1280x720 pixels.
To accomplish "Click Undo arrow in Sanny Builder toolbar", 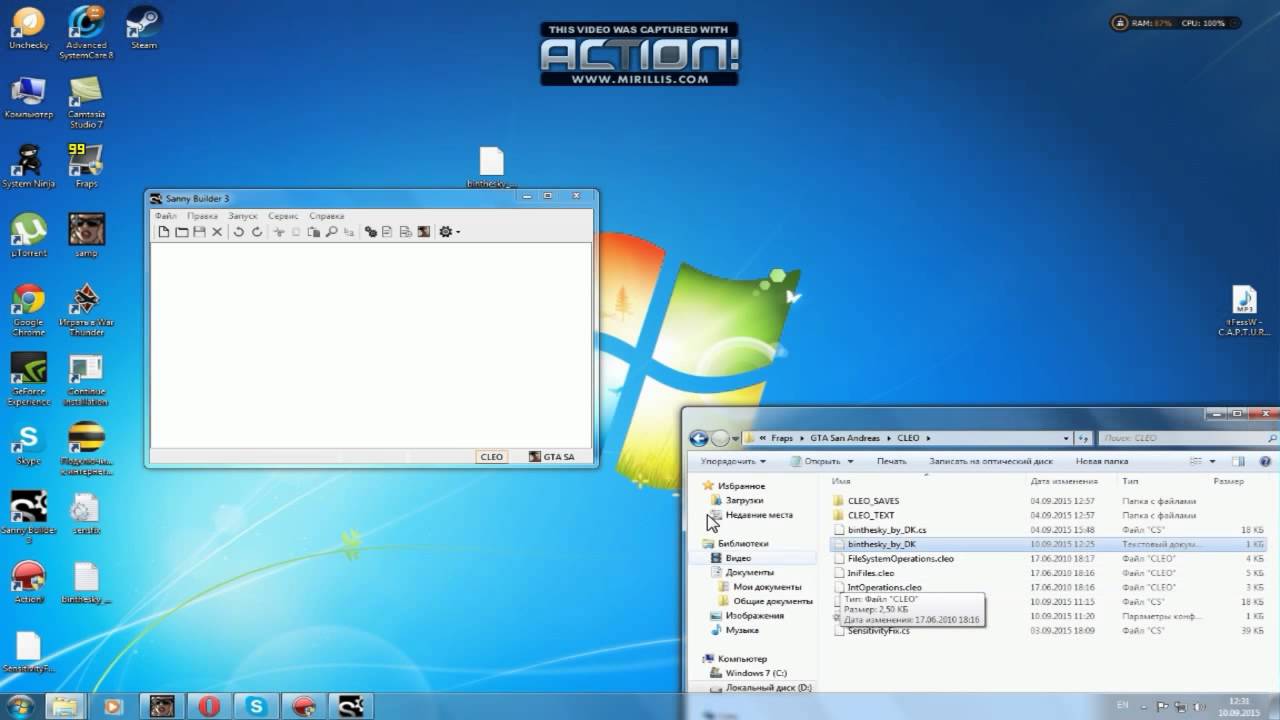I will tap(239, 232).
